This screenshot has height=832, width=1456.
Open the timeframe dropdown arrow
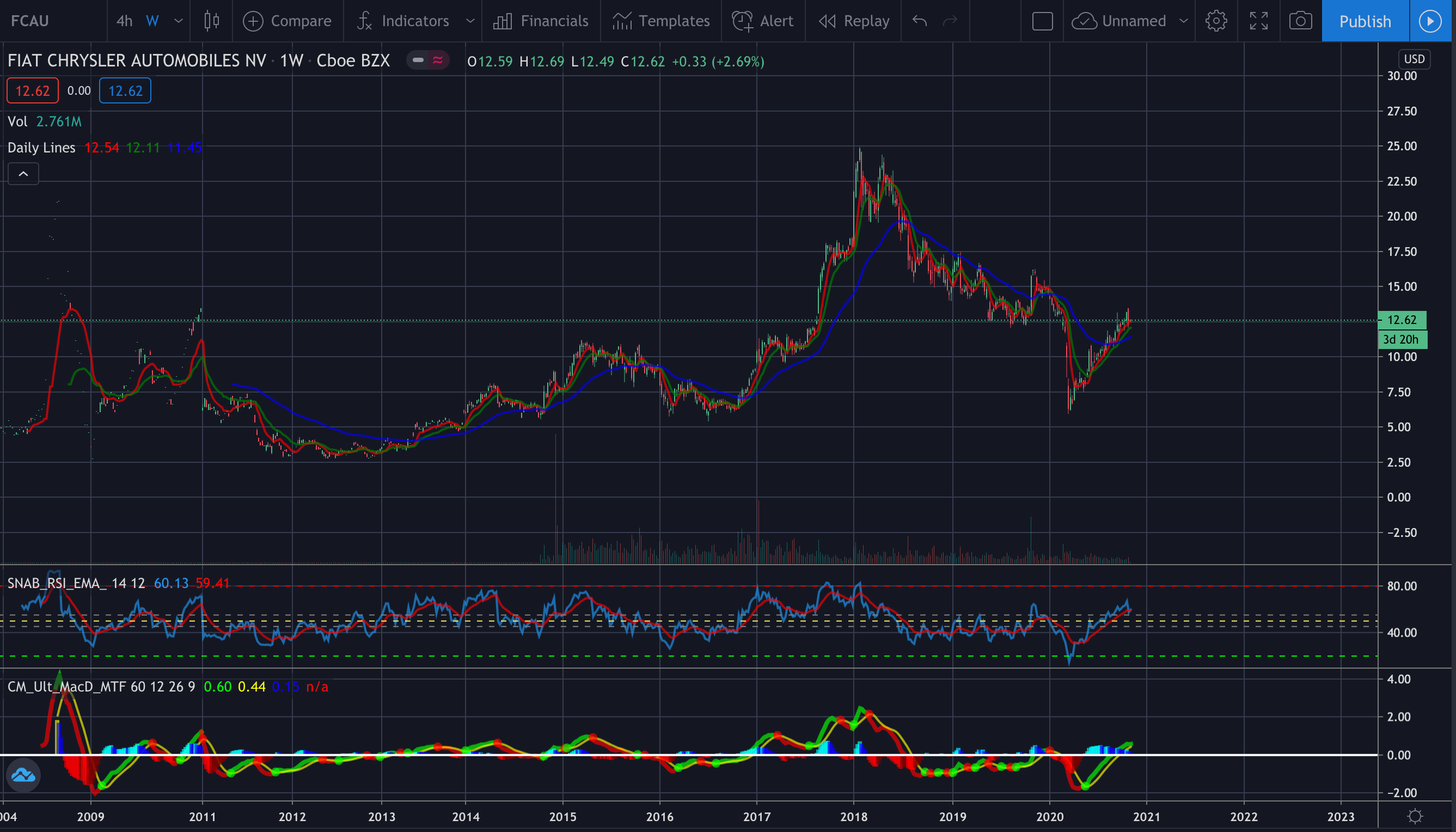(178, 21)
